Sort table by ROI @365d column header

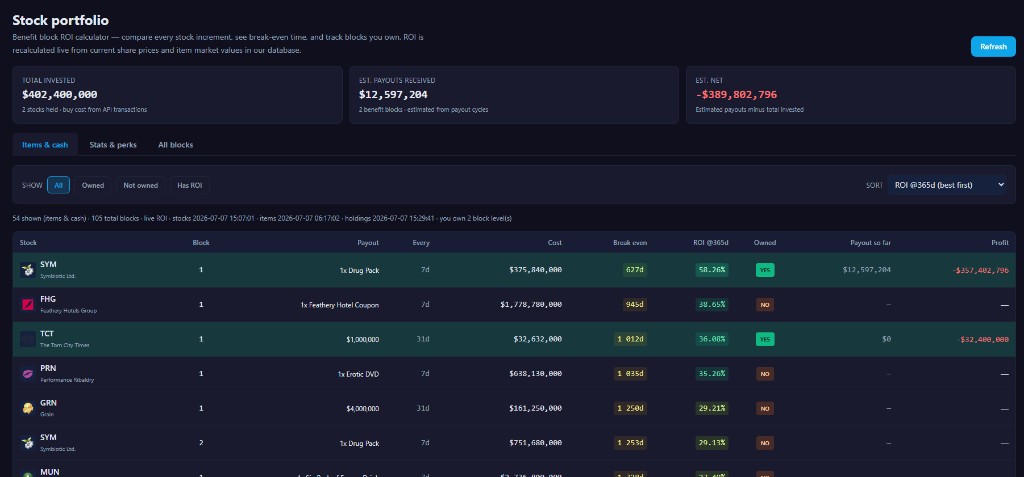711,242
